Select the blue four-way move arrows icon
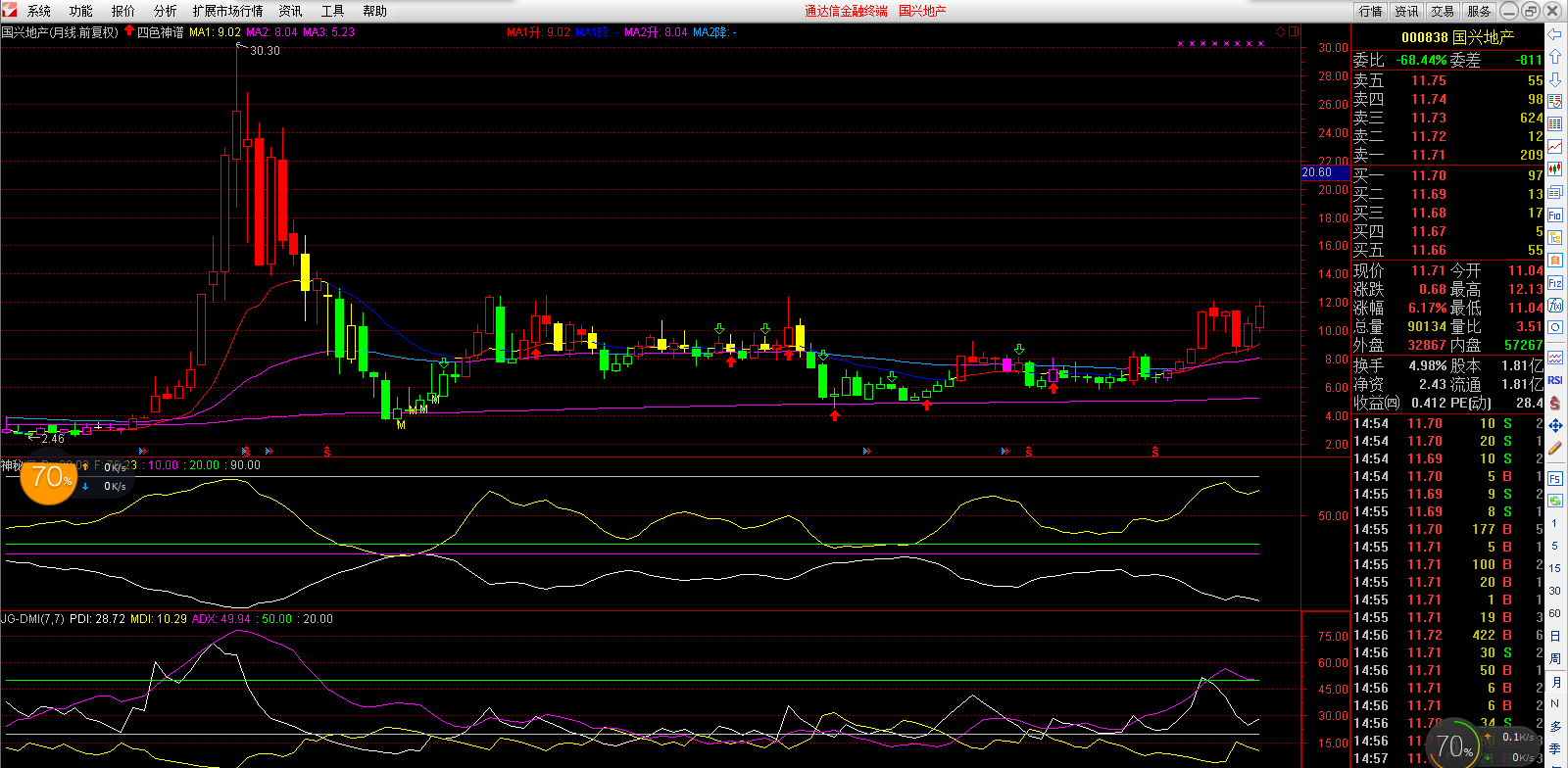Screen dimensions: 1568x768 [1555, 425]
